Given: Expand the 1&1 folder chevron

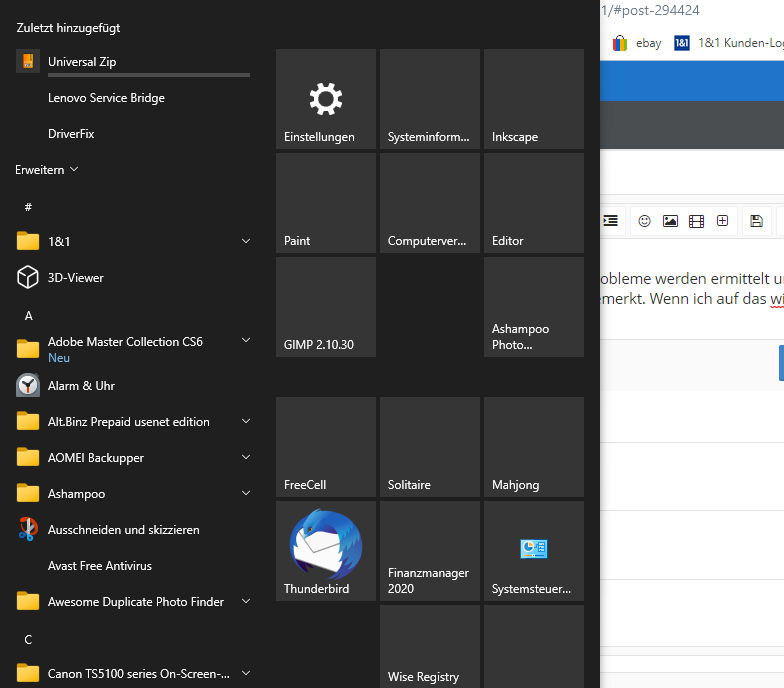Looking at the screenshot, I should pos(246,241).
